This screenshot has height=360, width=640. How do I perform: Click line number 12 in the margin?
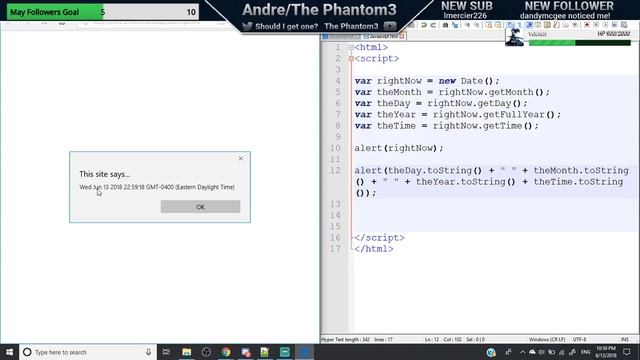(335, 170)
